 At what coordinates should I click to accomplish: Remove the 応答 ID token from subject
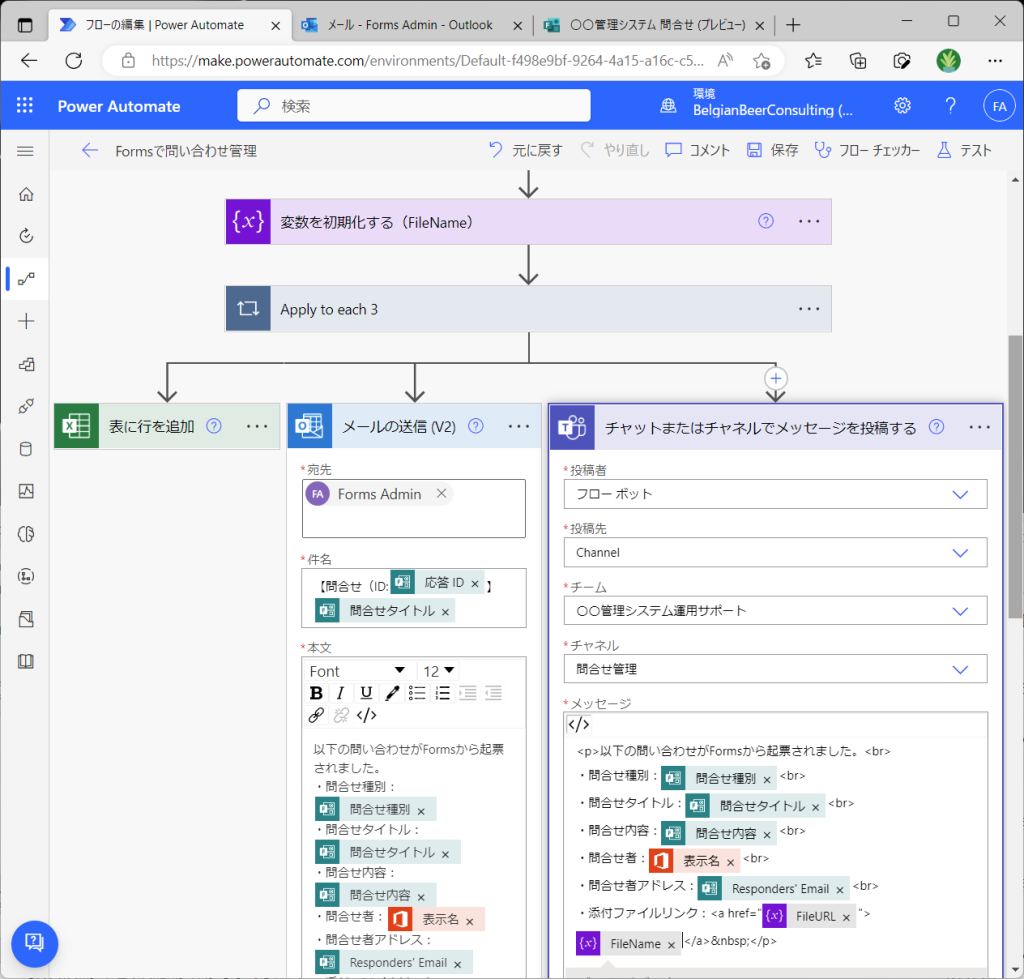475,584
